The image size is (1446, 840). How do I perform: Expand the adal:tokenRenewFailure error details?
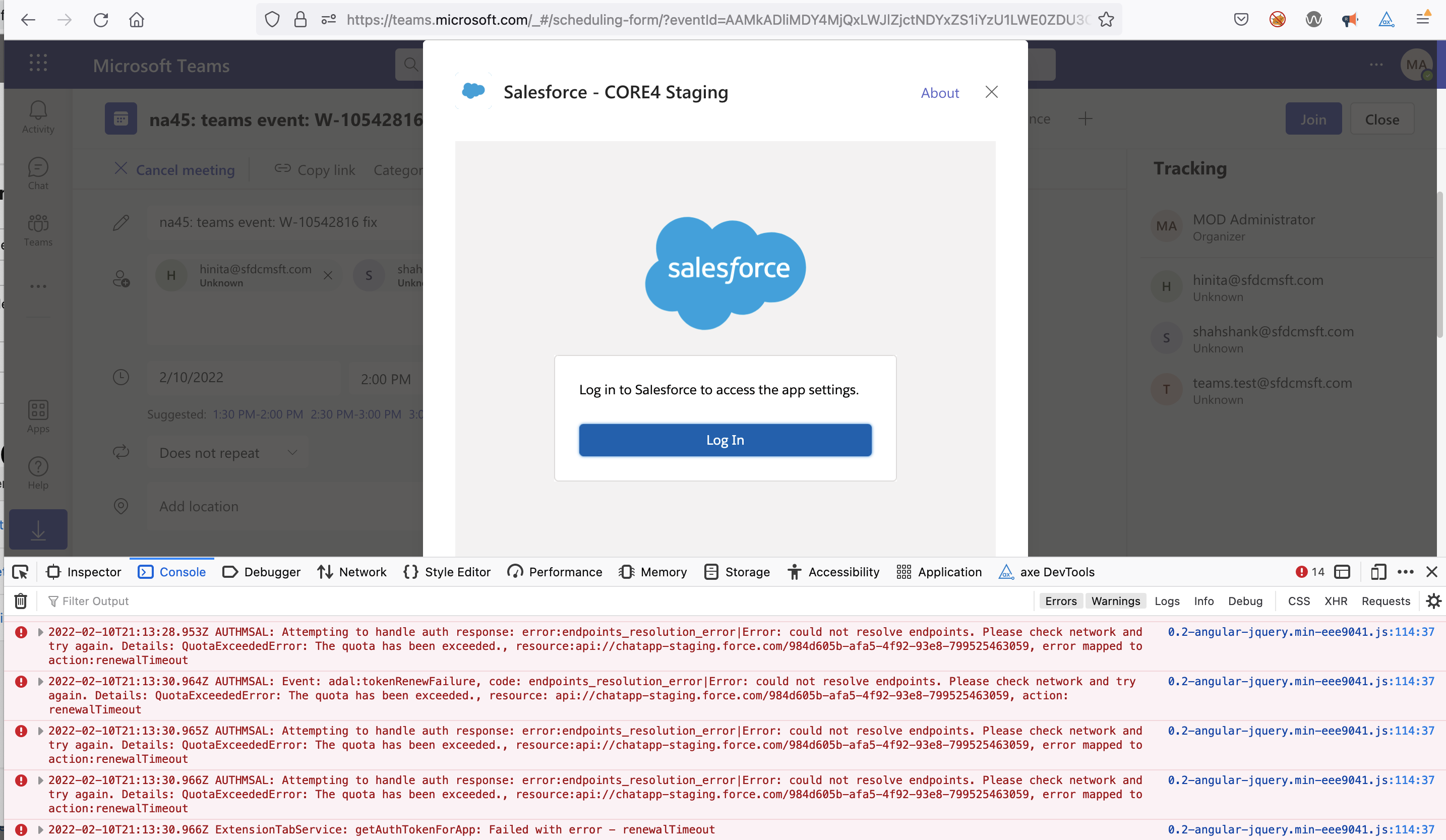point(40,682)
